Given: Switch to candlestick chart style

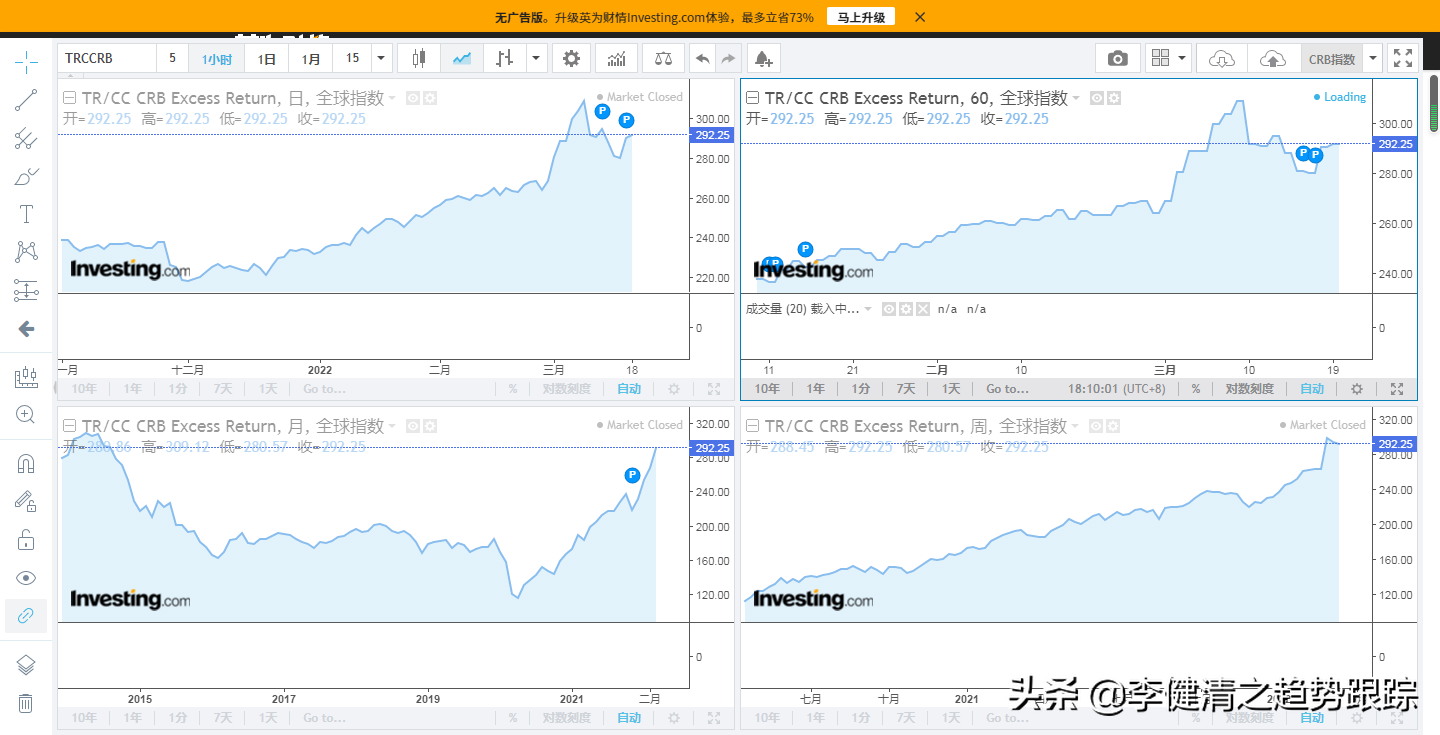Looking at the screenshot, I should point(419,58).
